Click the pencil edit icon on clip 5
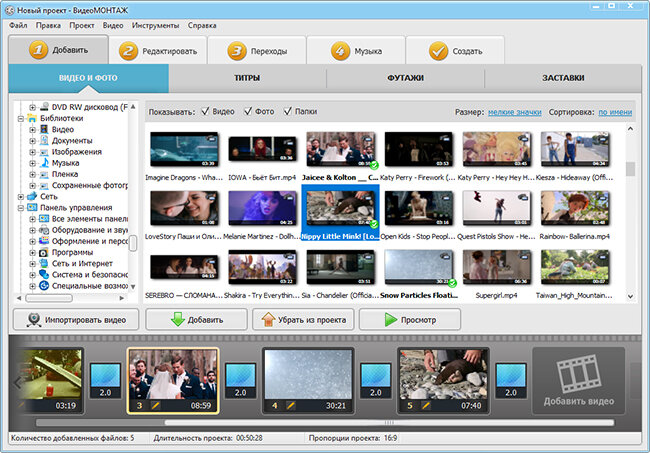Screen dimensions: 650x453 426,405
